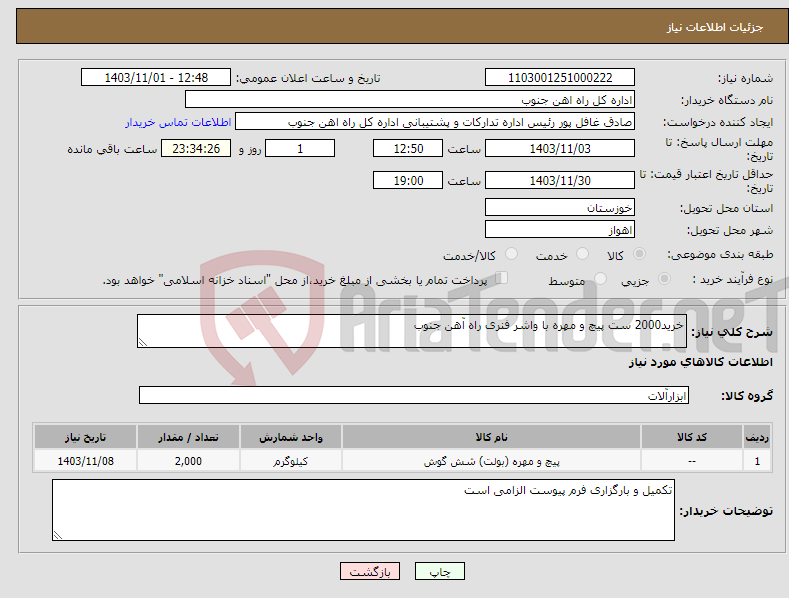Click the response deadline date 1403/11/03

coord(560,148)
